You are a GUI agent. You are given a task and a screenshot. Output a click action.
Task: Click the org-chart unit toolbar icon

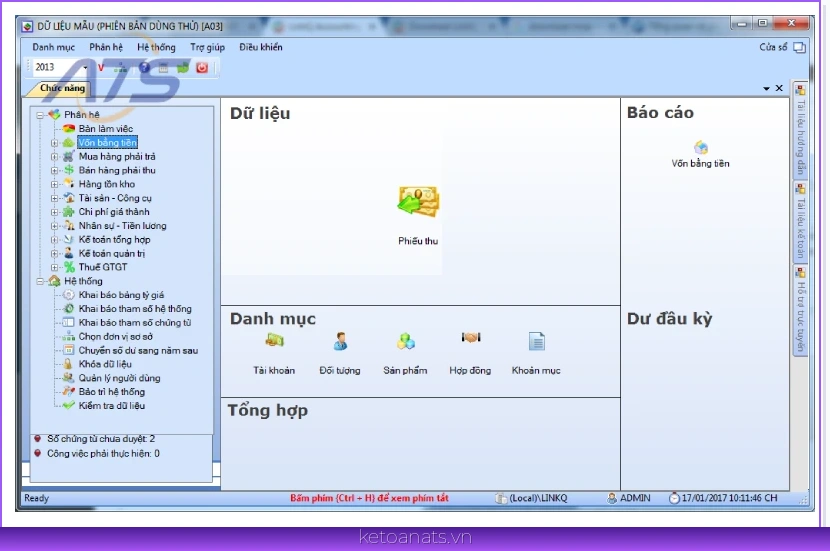point(121,67)
